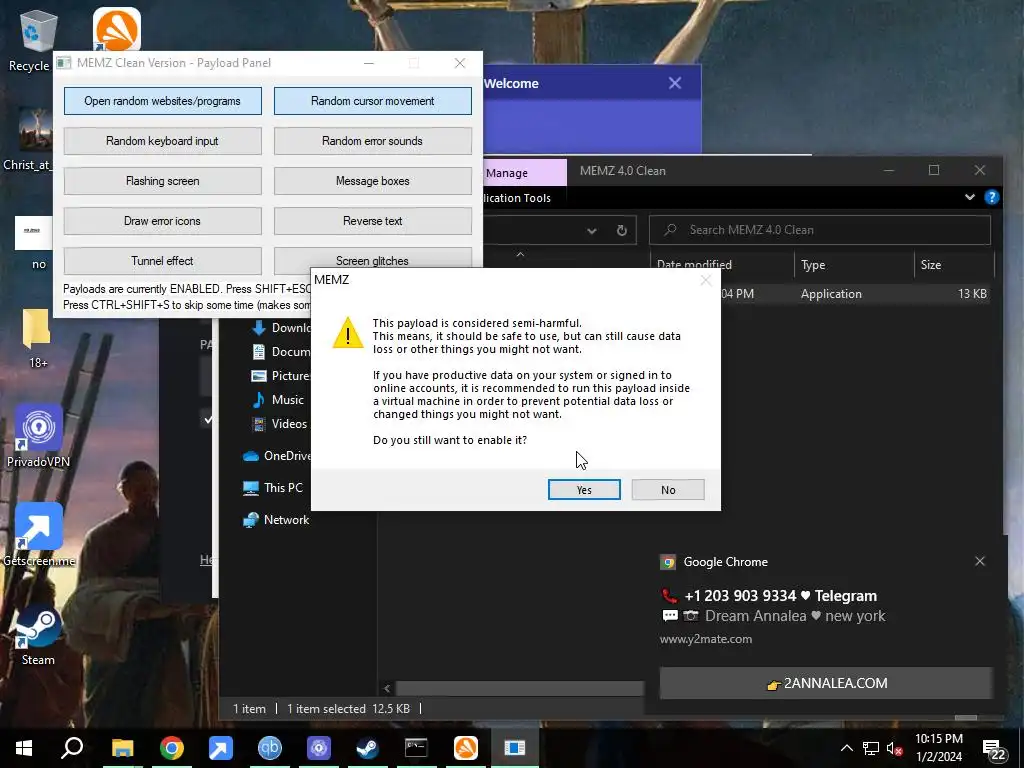Enable Message boxes payload
This screenshot has width=1024, height=768.
[372, 181]
